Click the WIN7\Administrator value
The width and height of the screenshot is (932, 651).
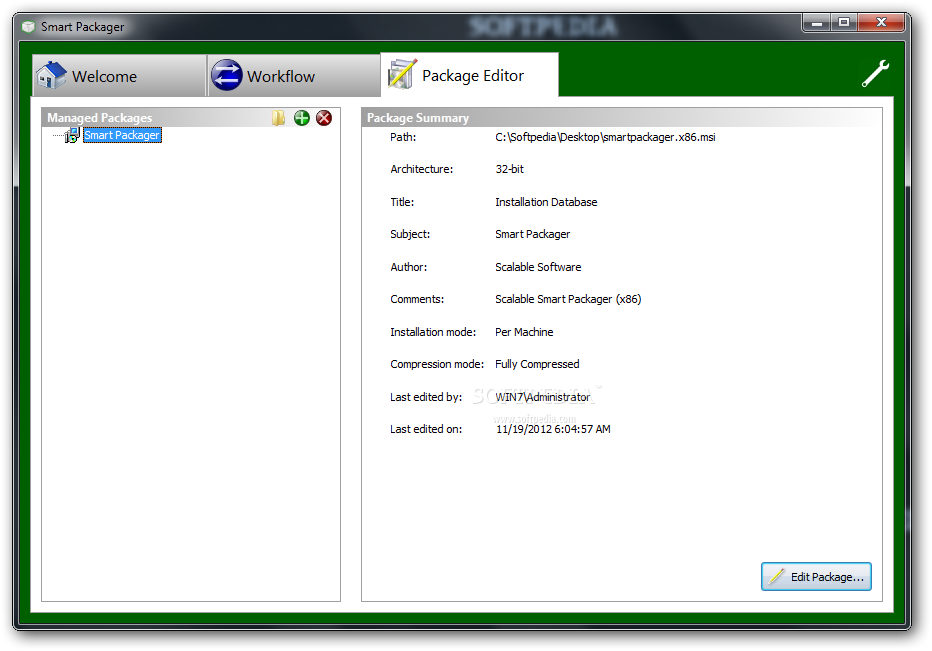[x=543, y=397]
